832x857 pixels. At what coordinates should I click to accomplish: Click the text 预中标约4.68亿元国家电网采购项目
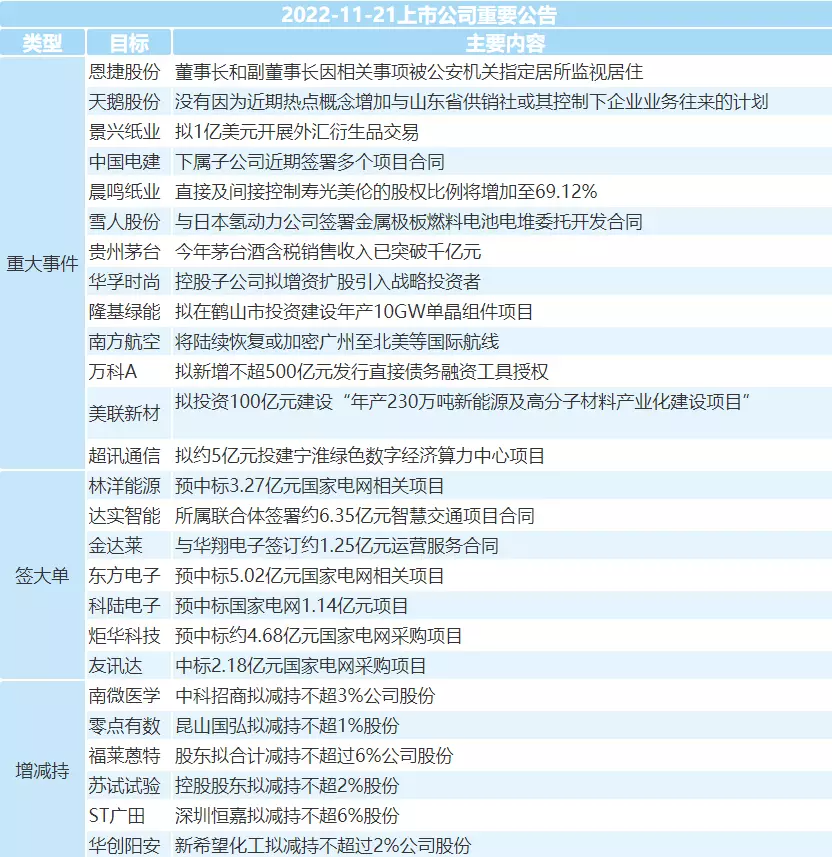click(x=319, y=636)
